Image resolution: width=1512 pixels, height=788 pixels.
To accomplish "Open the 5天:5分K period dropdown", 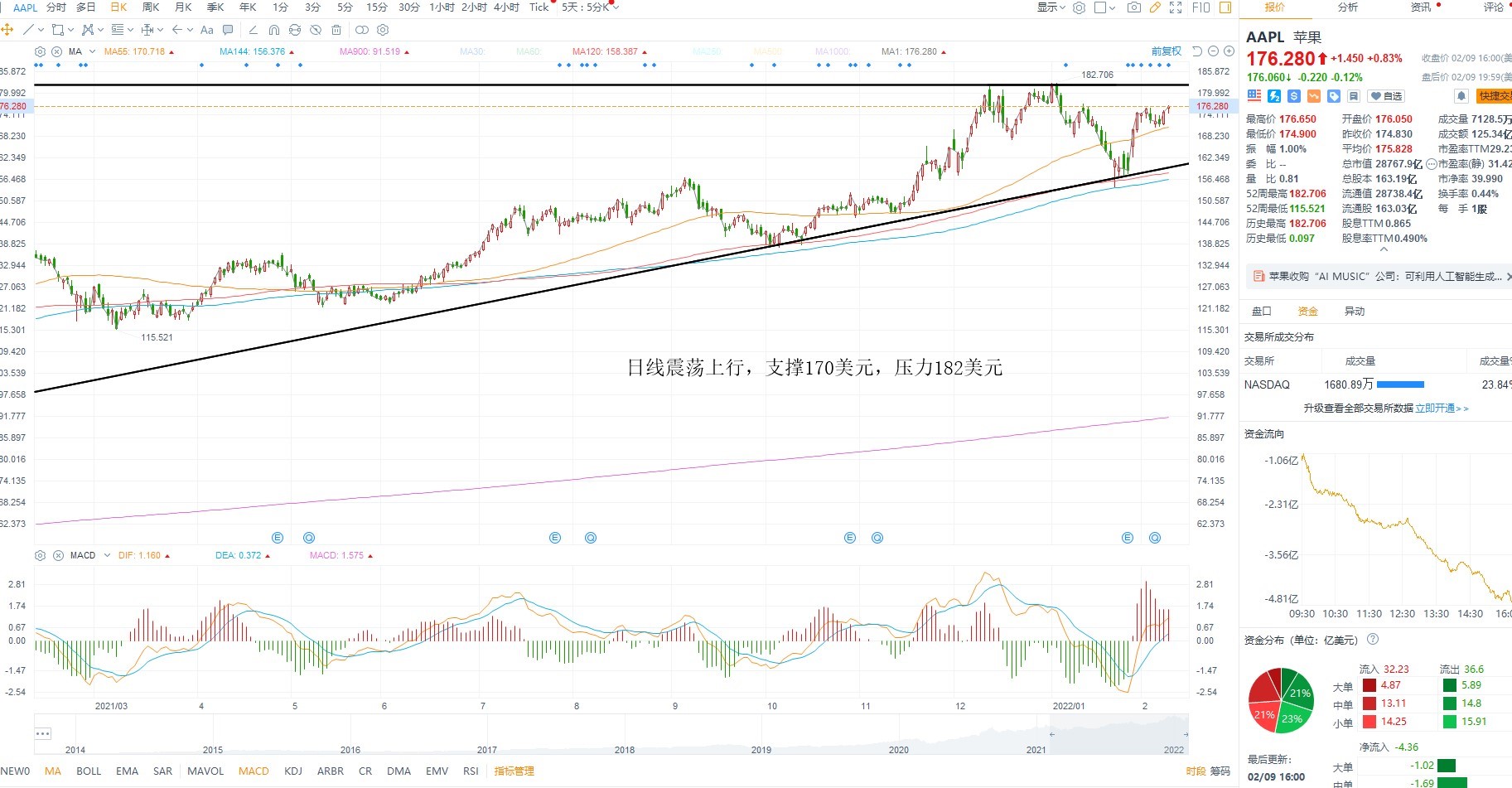I will [591, 7].
